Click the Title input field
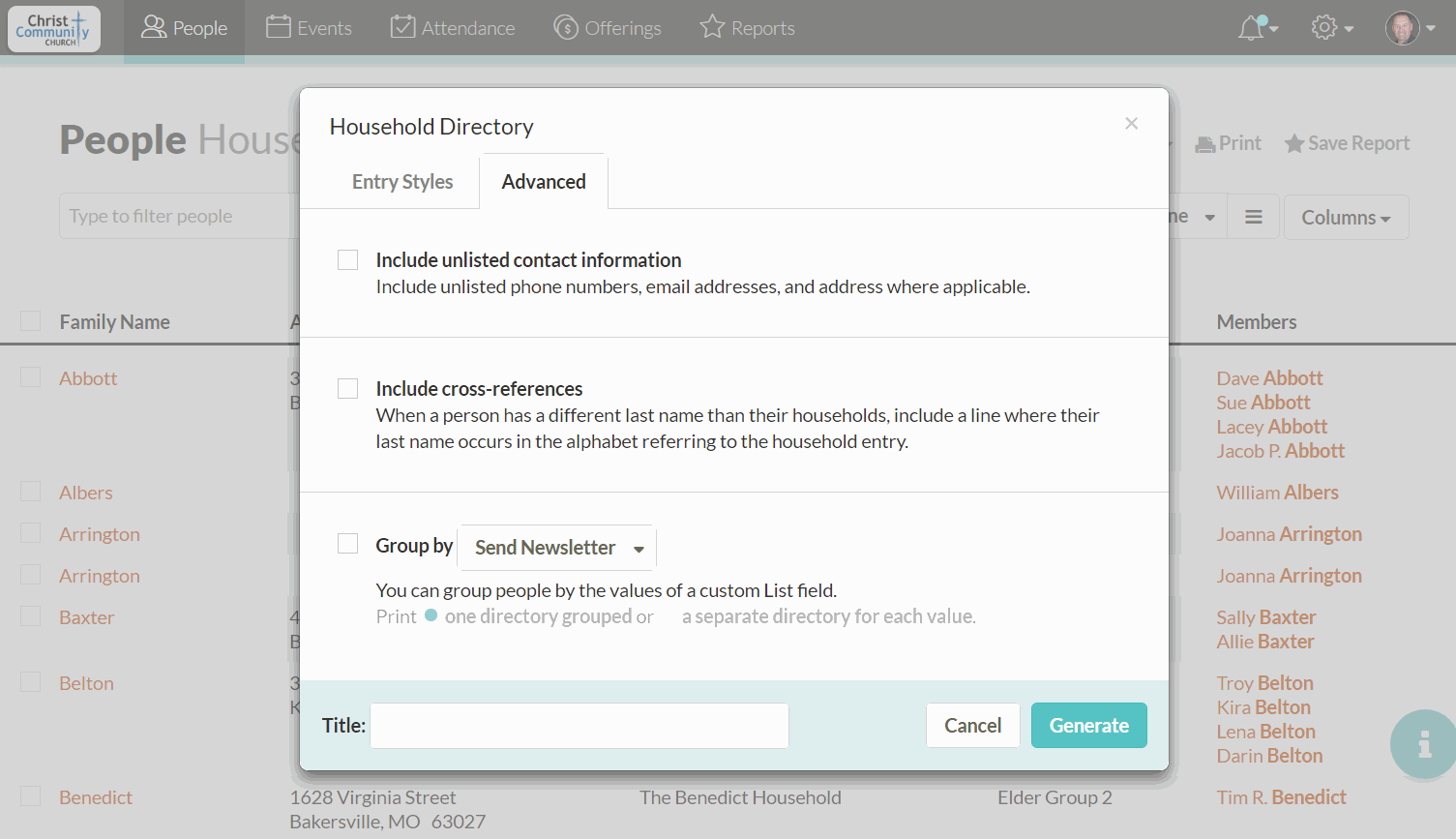Screen dimensions: 1456x839 pos(578,725)
